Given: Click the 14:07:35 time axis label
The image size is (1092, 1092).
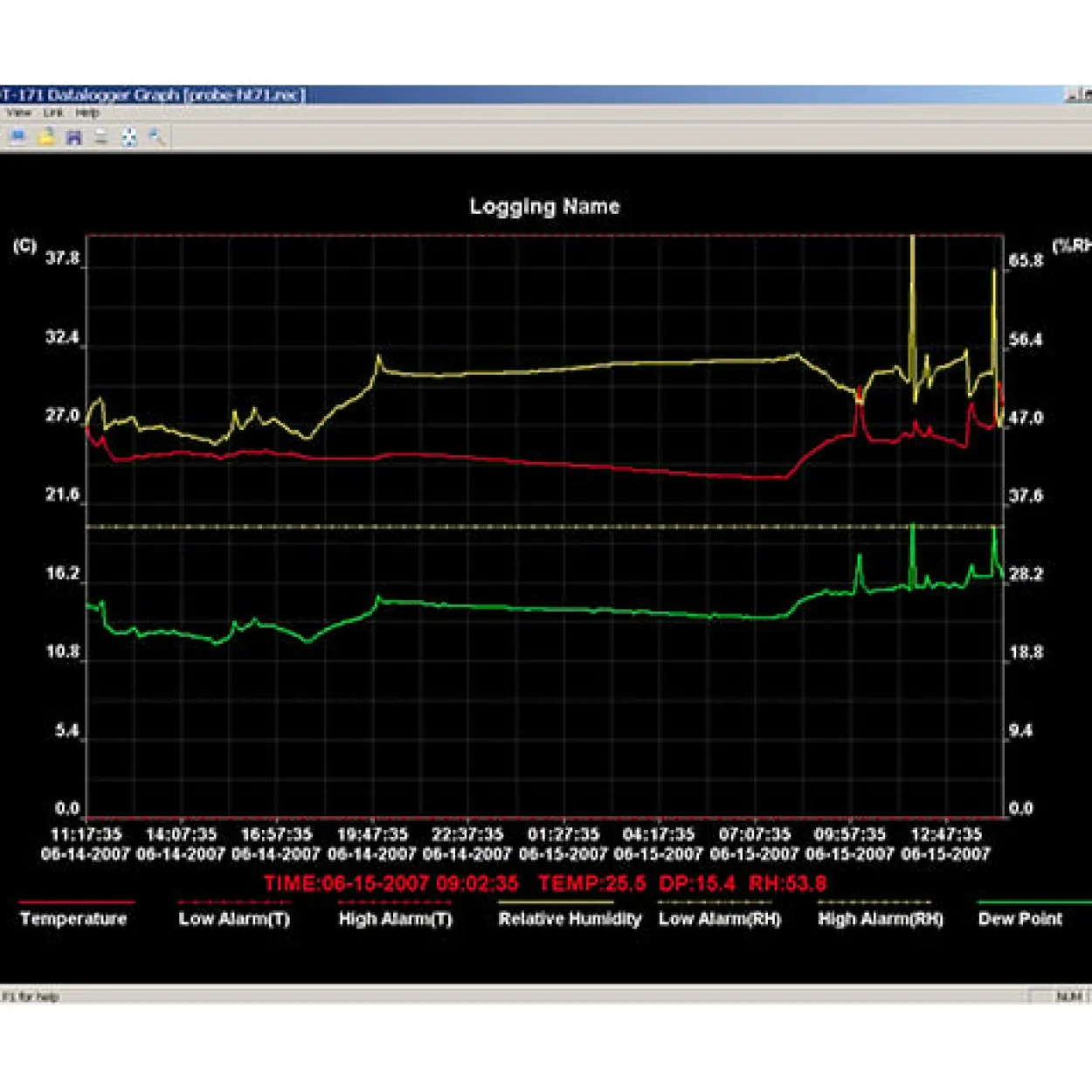Looking at the screenshot, I should (x=181, y=834).
